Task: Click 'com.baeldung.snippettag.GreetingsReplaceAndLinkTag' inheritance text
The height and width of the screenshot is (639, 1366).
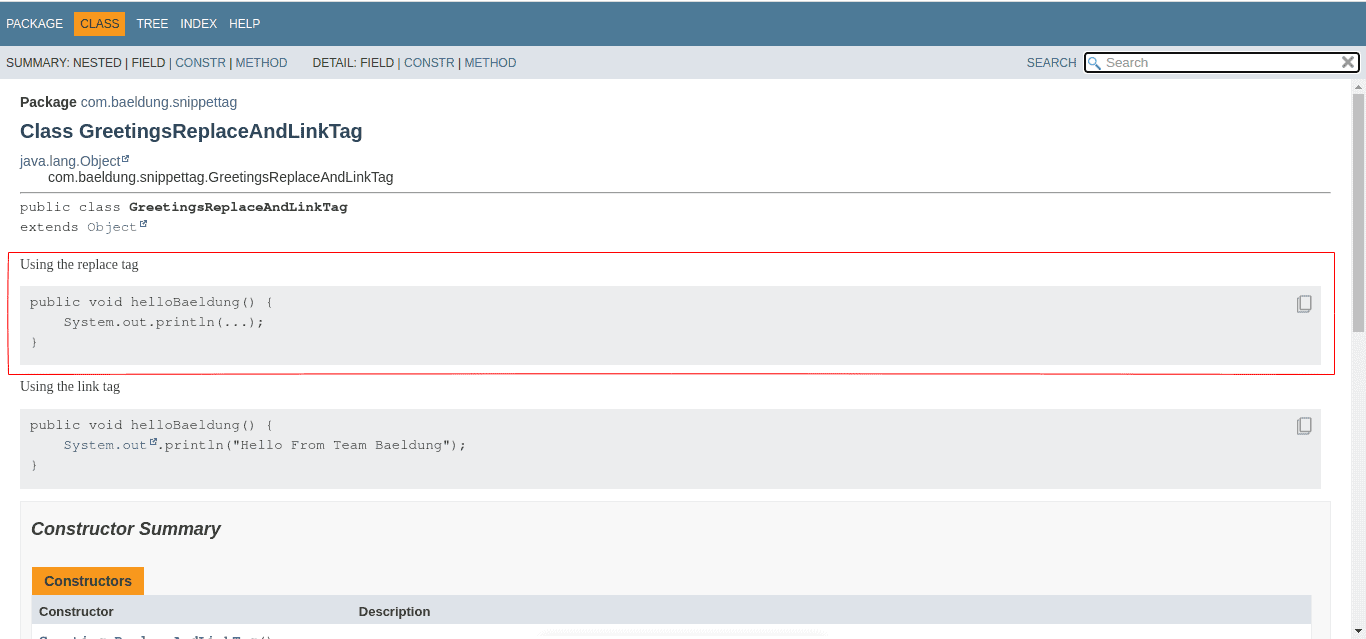Action: [x=221, y=177]
